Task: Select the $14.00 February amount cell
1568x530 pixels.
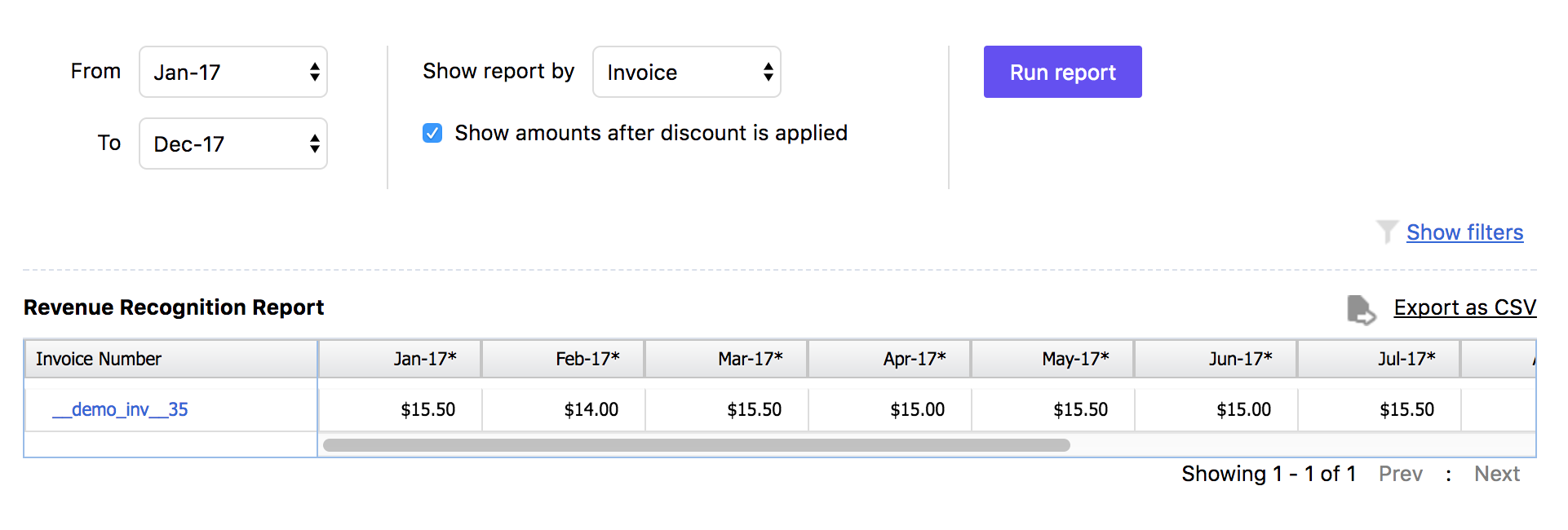Action: pyautogui.click(x=591, y=409)
